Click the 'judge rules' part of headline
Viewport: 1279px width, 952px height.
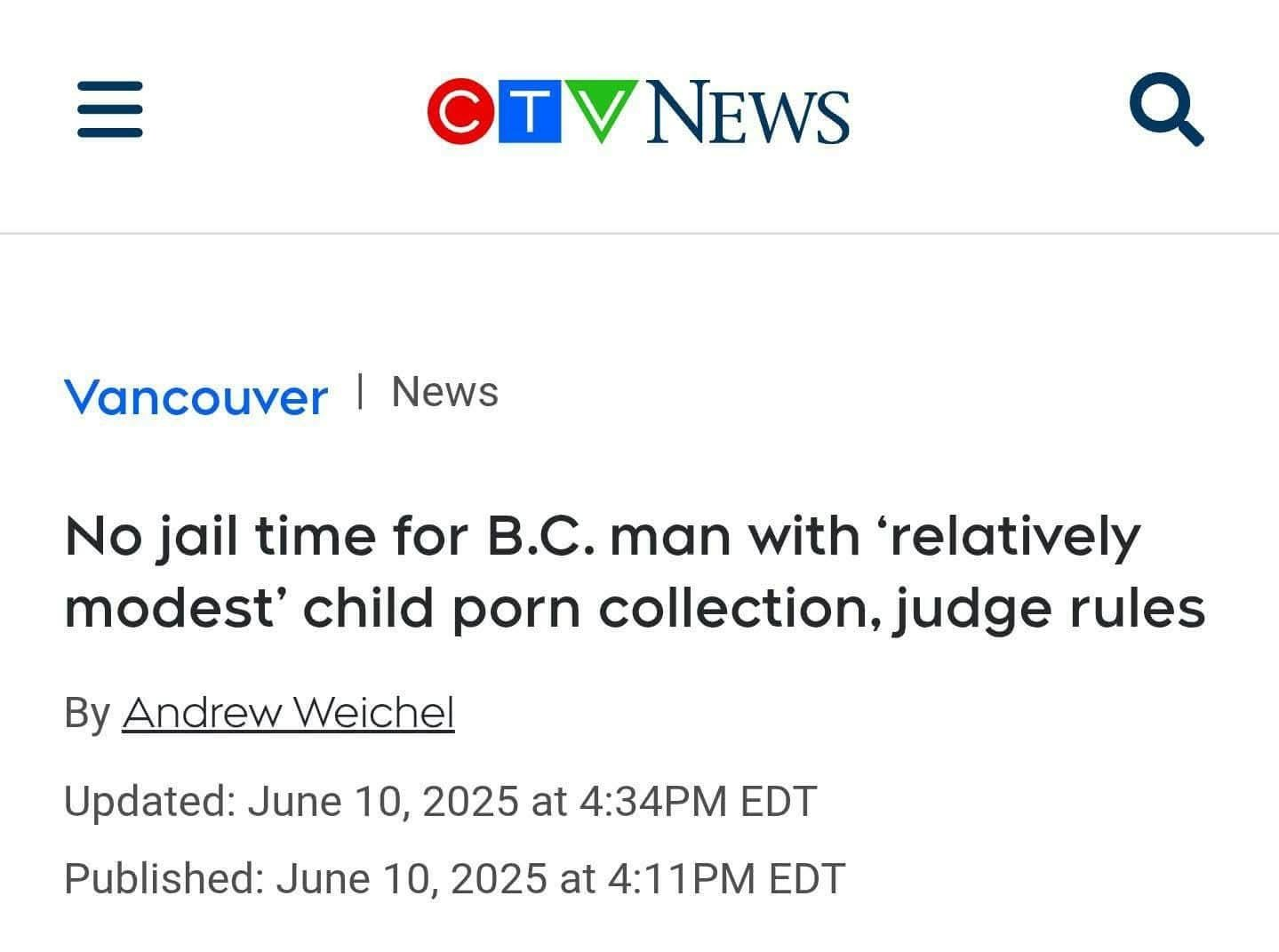[1050, 610]
